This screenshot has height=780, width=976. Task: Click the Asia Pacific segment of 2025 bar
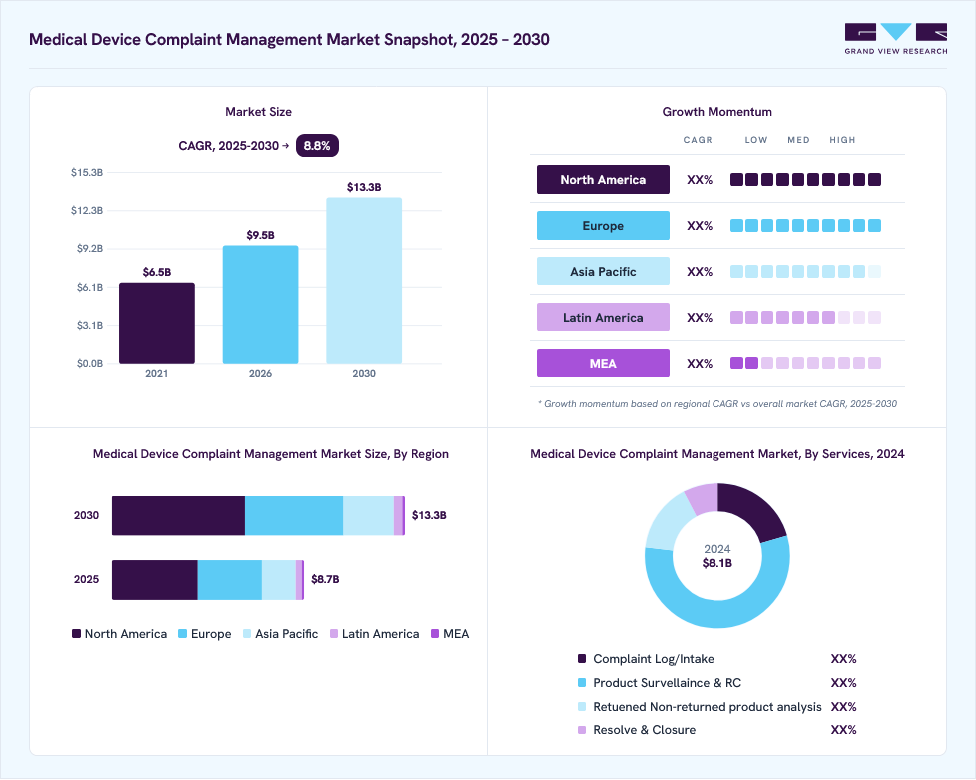pos(279,580)
